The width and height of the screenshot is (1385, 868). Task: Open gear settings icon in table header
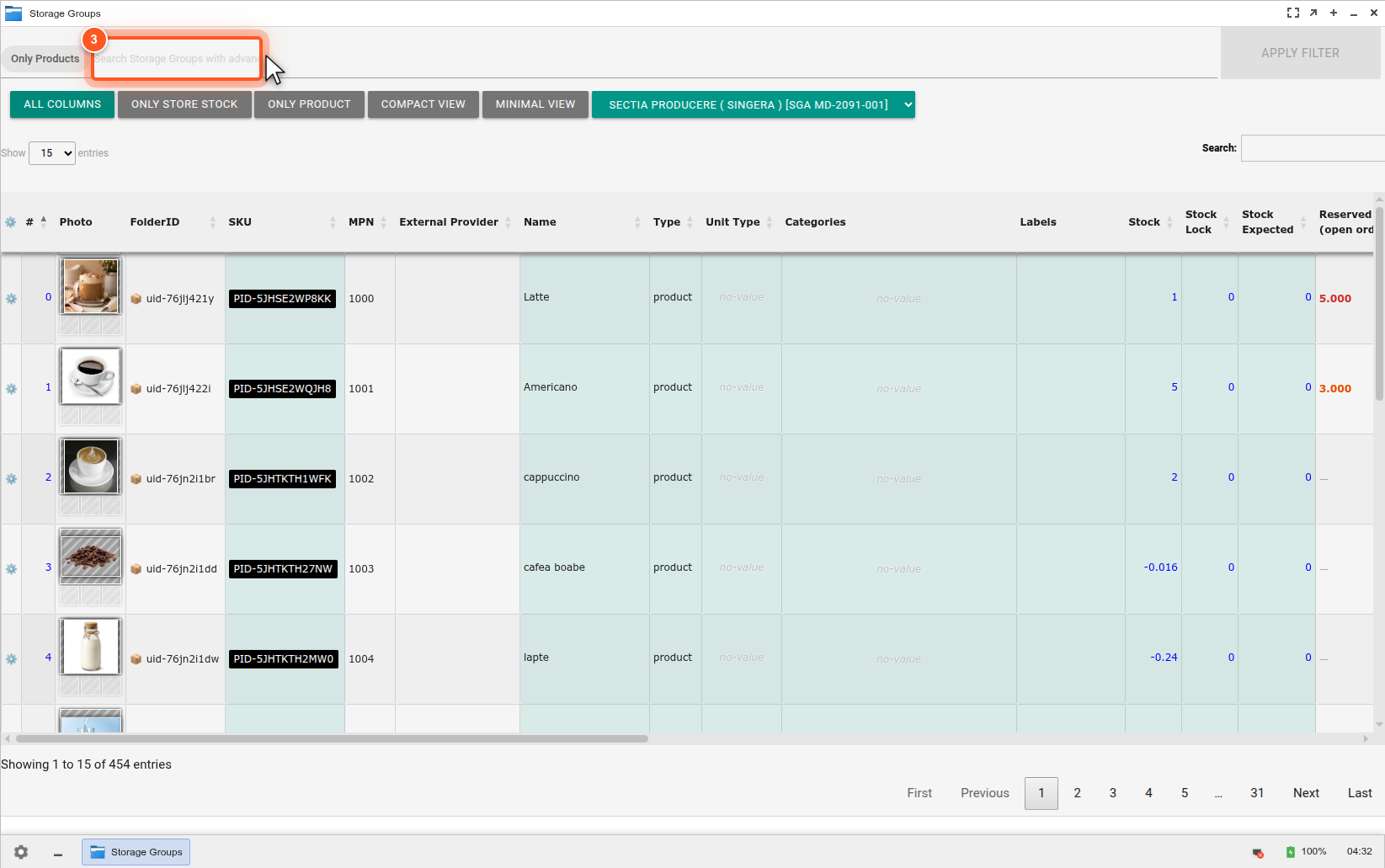click(11, 222)
